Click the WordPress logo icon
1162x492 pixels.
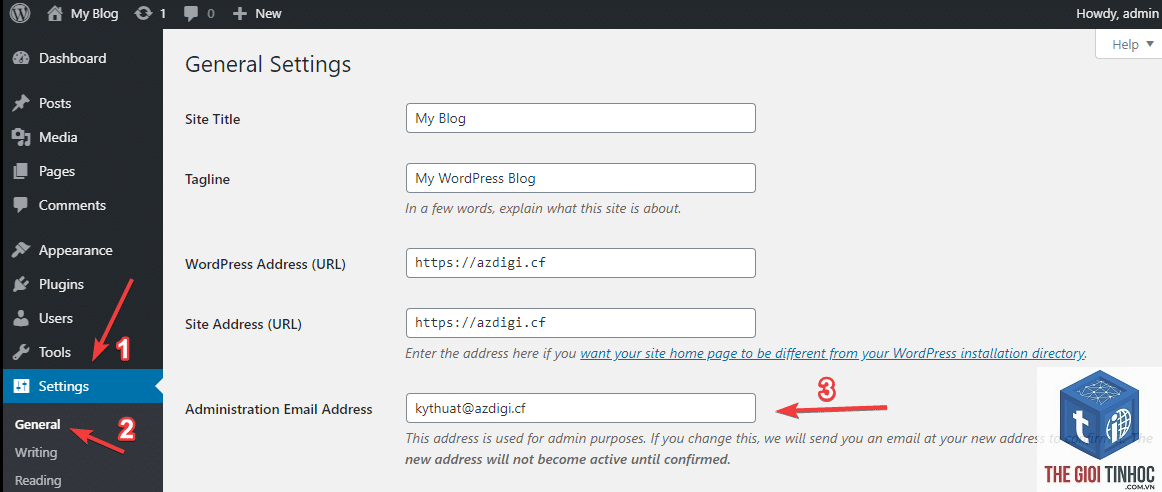tap(20, 13)
